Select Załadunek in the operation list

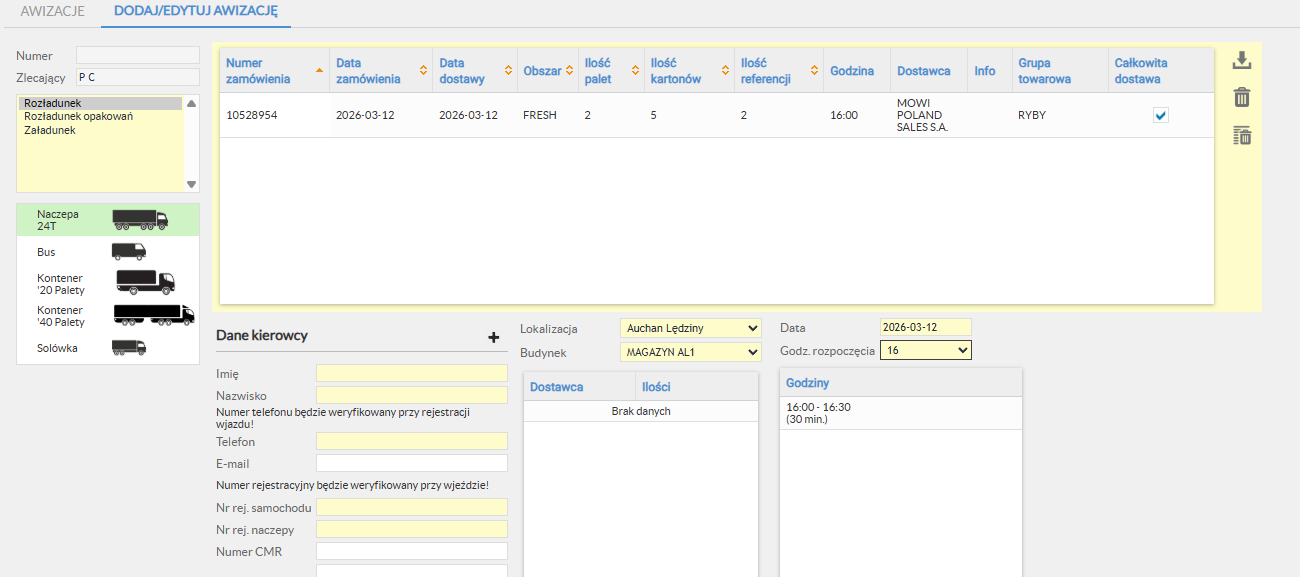(x=50, y=130)
